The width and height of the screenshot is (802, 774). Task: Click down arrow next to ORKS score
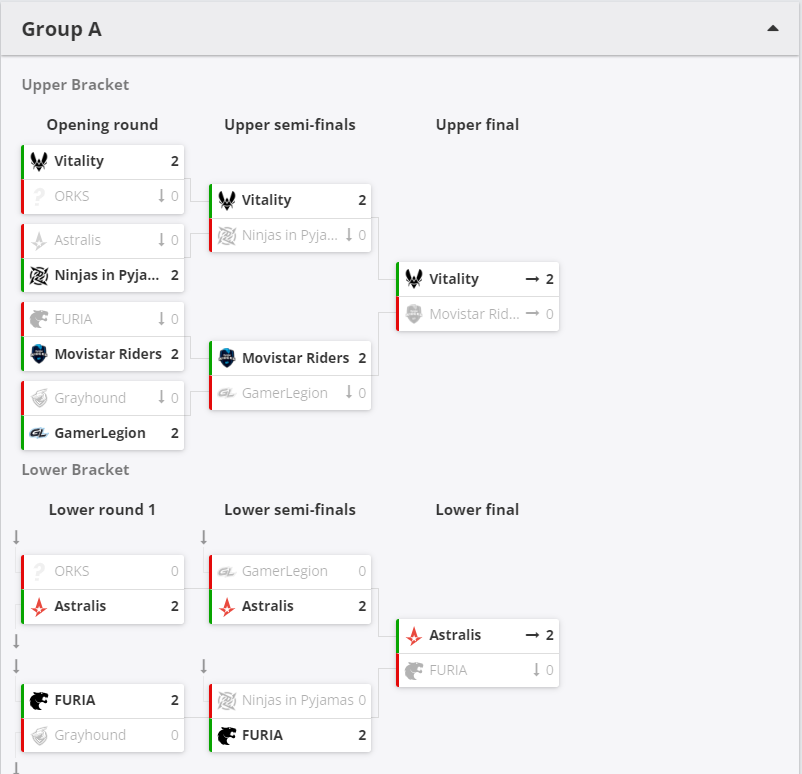pos(161,196)
